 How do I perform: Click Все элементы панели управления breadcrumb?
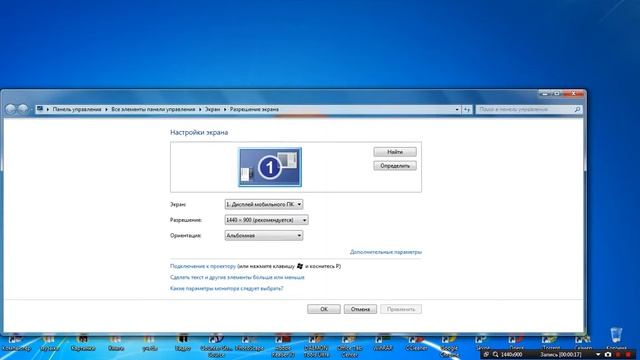coord(153,109)
